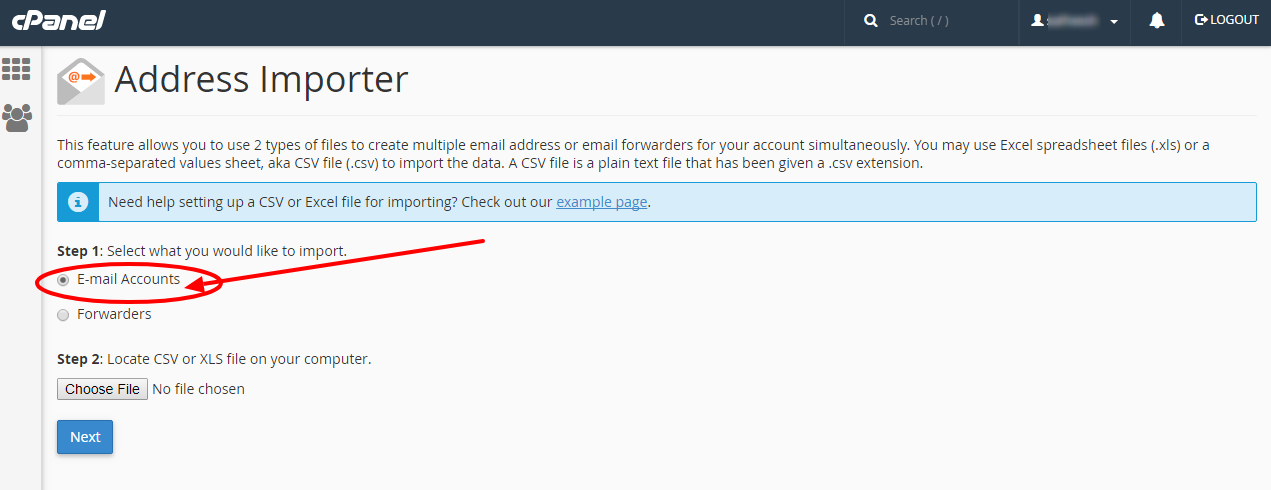Open the home grid icon in sidebar
Image resolution: width=1271 pixels, height=490 pixels.
pos(16,69)
